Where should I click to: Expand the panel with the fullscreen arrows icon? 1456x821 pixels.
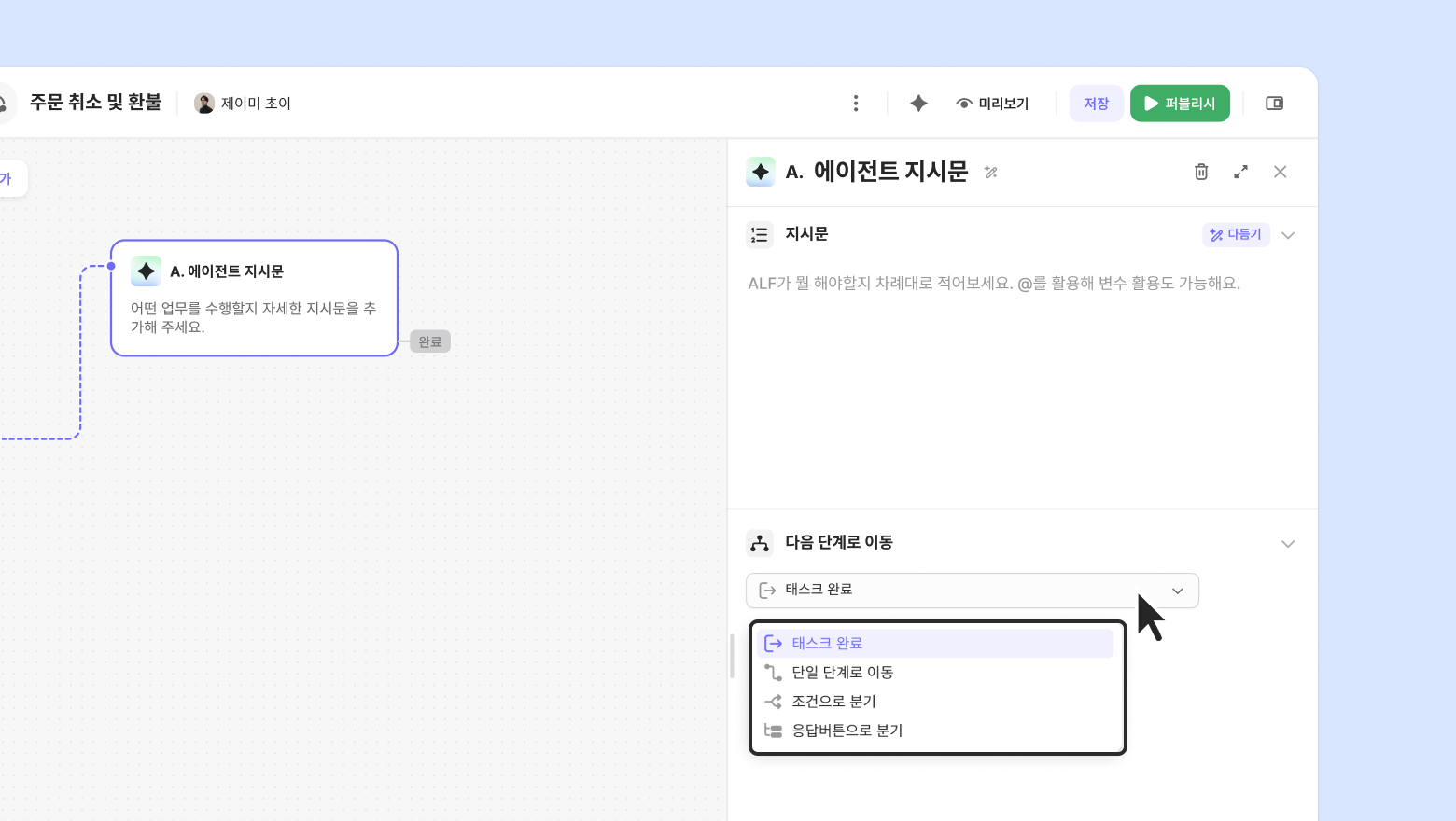tap(1240, 172)
